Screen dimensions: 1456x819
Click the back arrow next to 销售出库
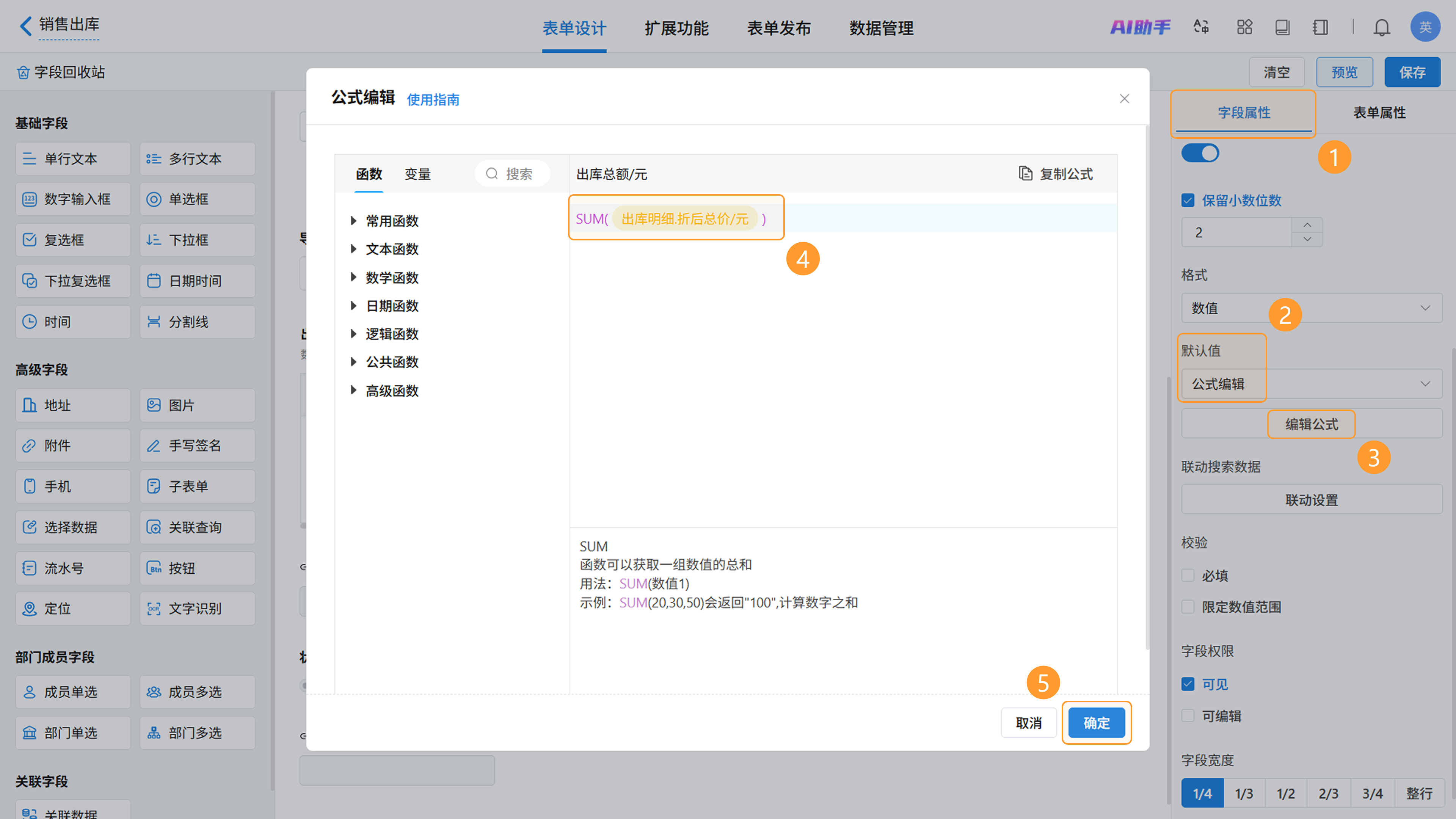(25, 25)
